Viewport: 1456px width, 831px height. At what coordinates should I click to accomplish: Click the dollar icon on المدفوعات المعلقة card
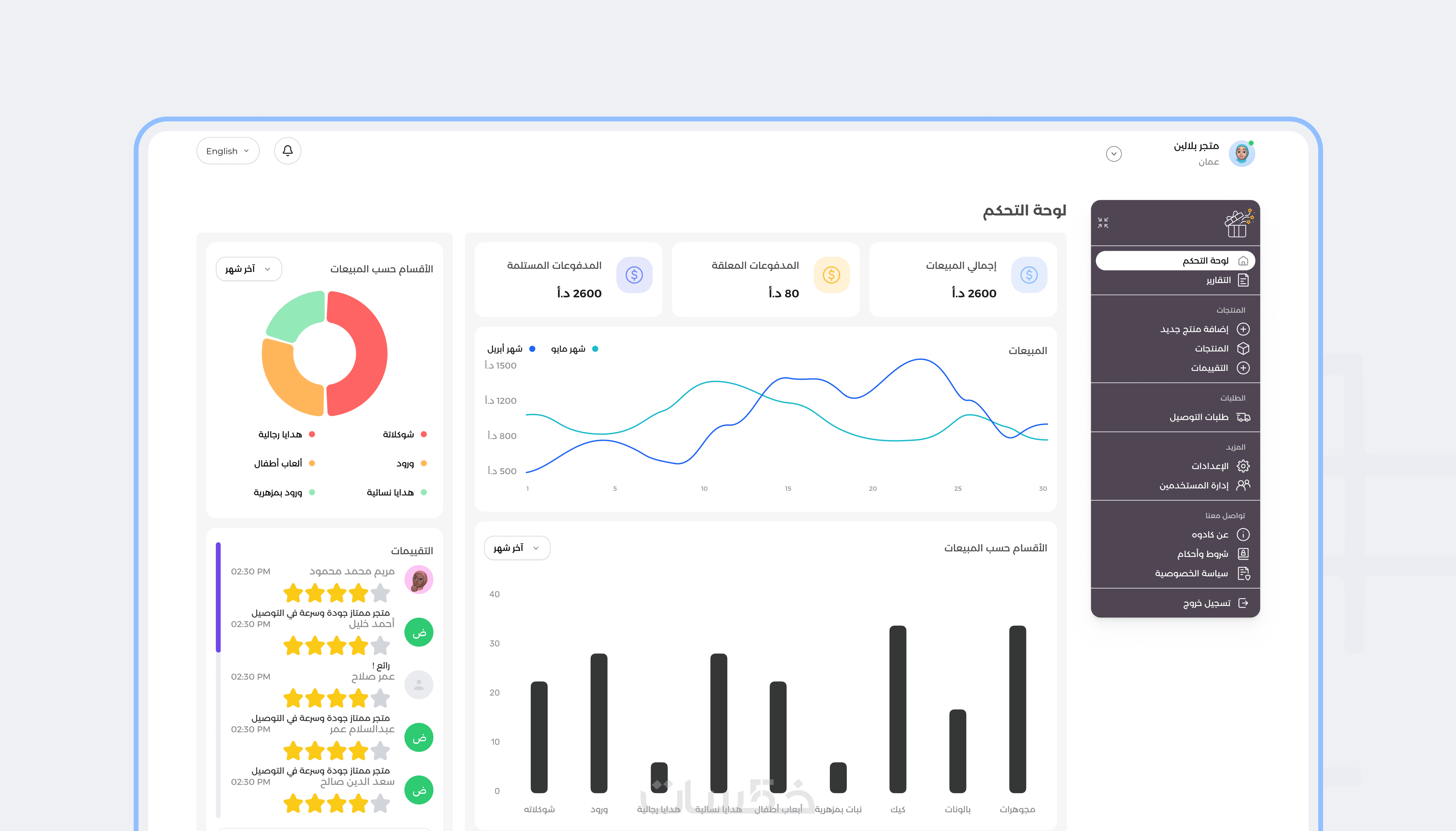click(831, 275)
